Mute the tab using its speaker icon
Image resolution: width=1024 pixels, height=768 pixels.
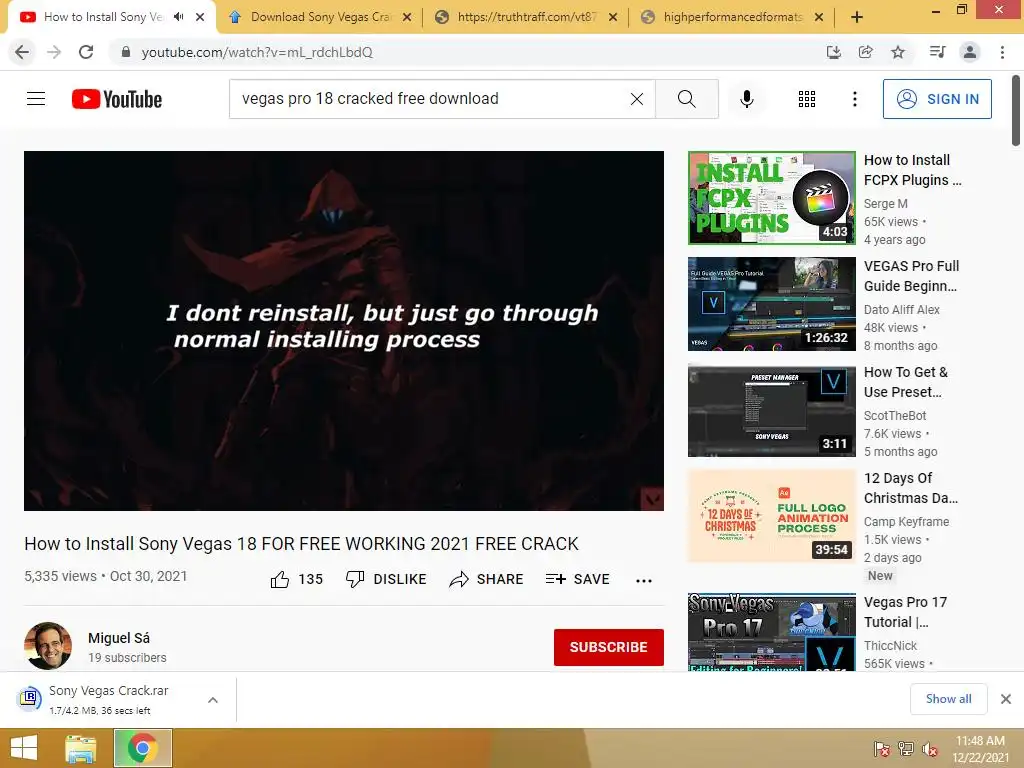tap(178, 17)
